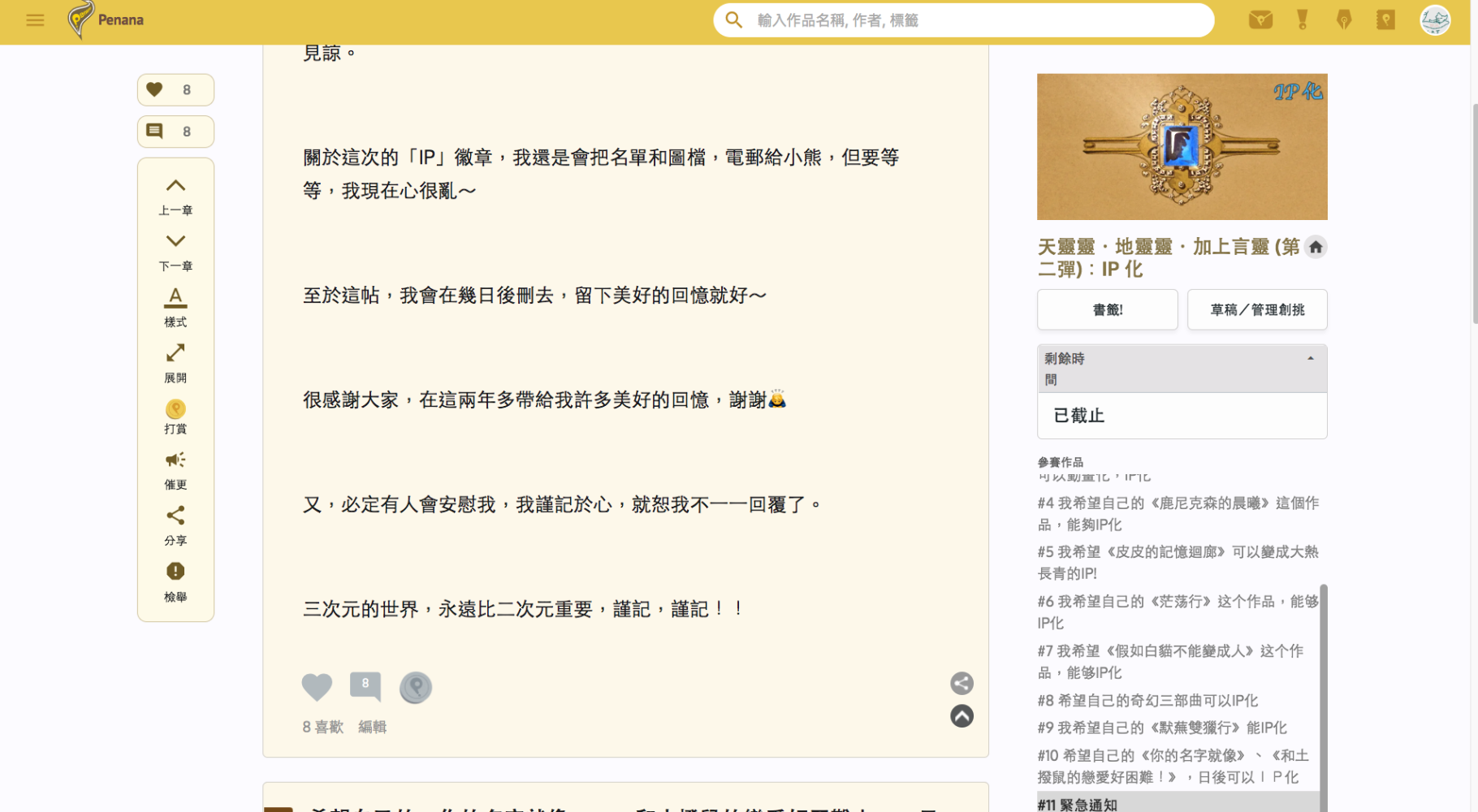Click the entries list scrollbar

1324,697
